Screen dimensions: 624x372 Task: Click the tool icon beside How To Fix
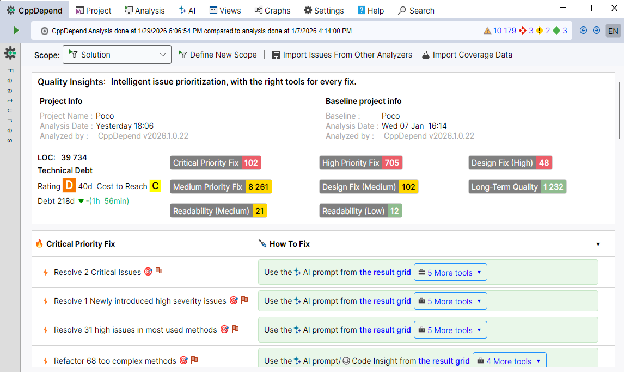[x=262, y=243]
